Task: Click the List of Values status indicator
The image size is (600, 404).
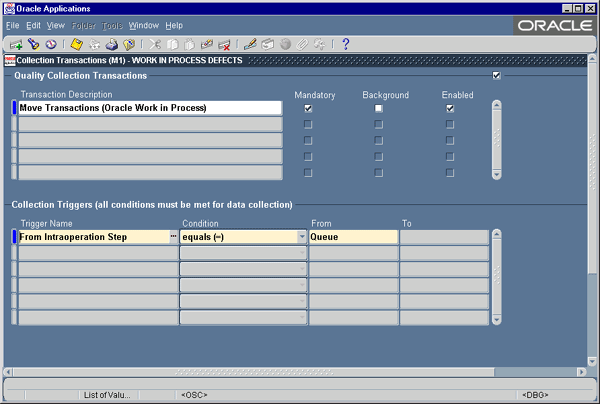Action: click(x=107, y=395)
